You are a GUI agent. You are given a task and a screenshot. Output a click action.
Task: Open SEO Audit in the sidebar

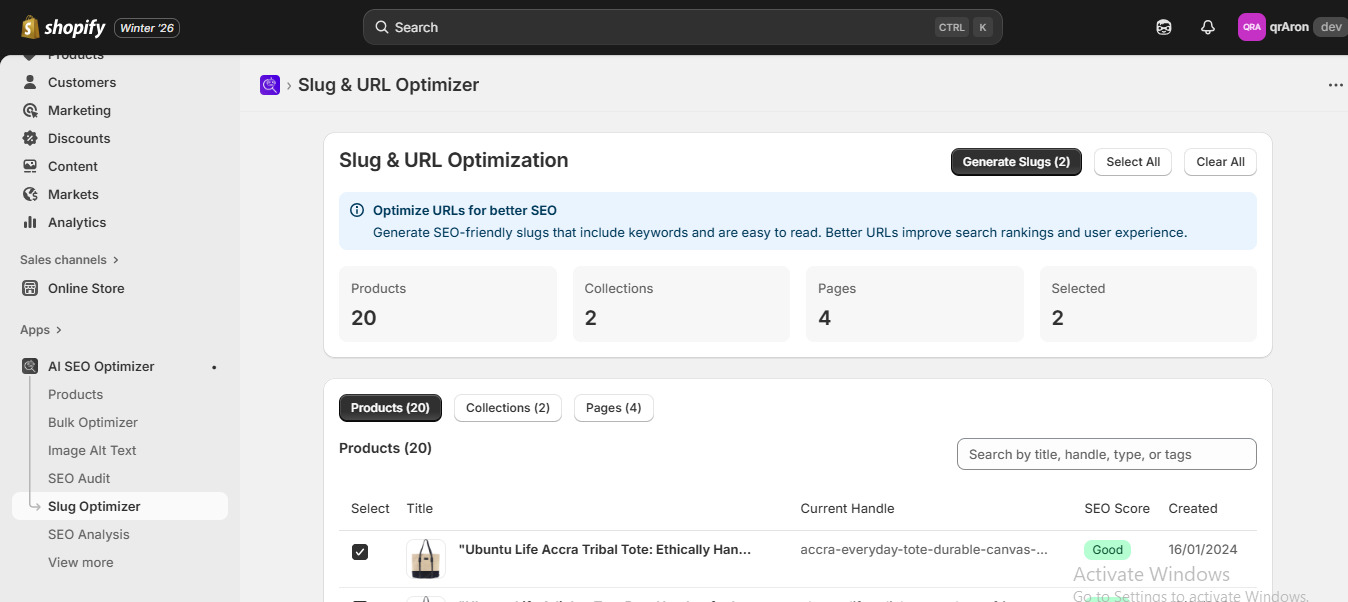[x=79, y=478]
